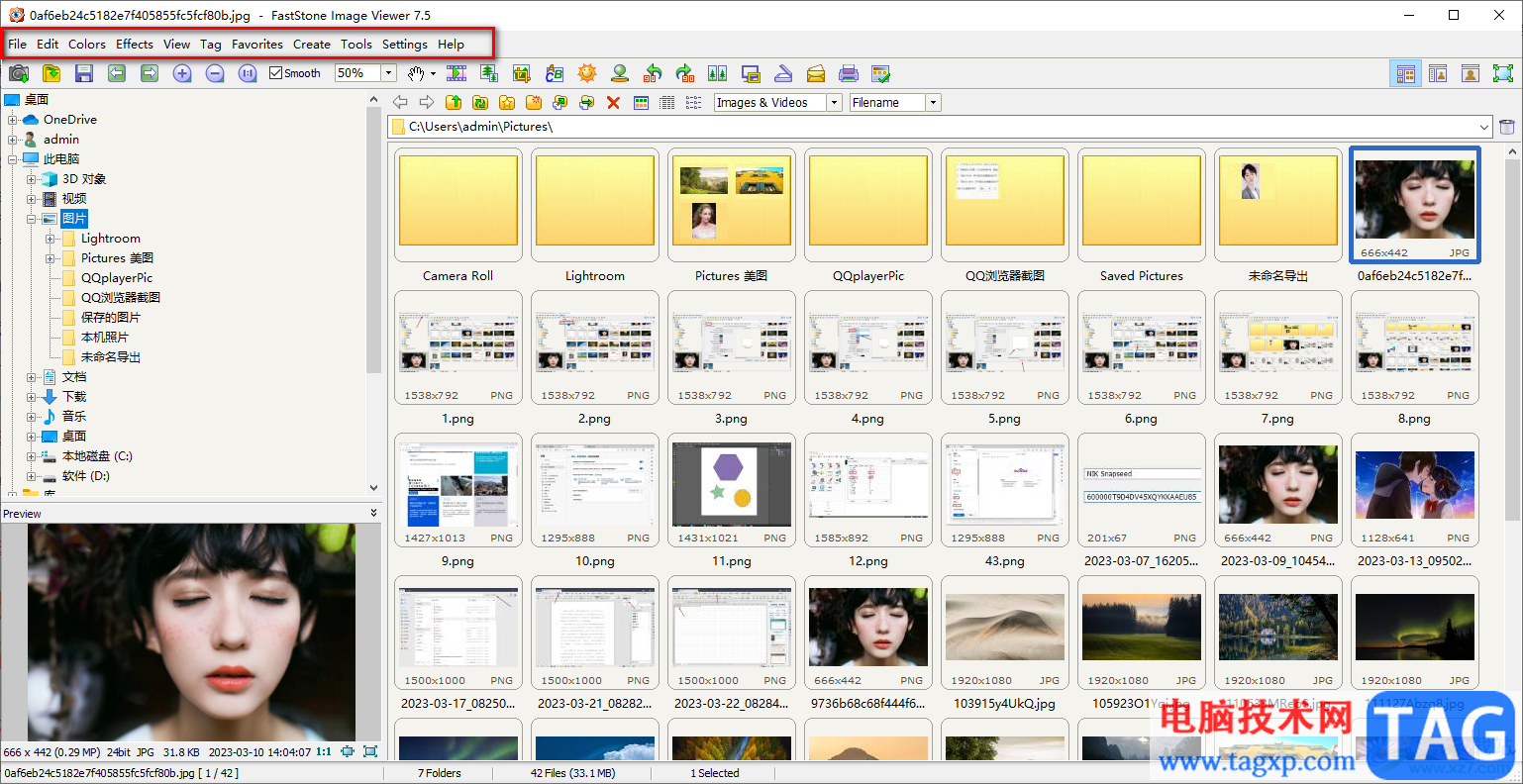Image resolution: width=1523 pixels, height=784 pixels.
Task: Open the Effects menu
Action: point(135,45)
